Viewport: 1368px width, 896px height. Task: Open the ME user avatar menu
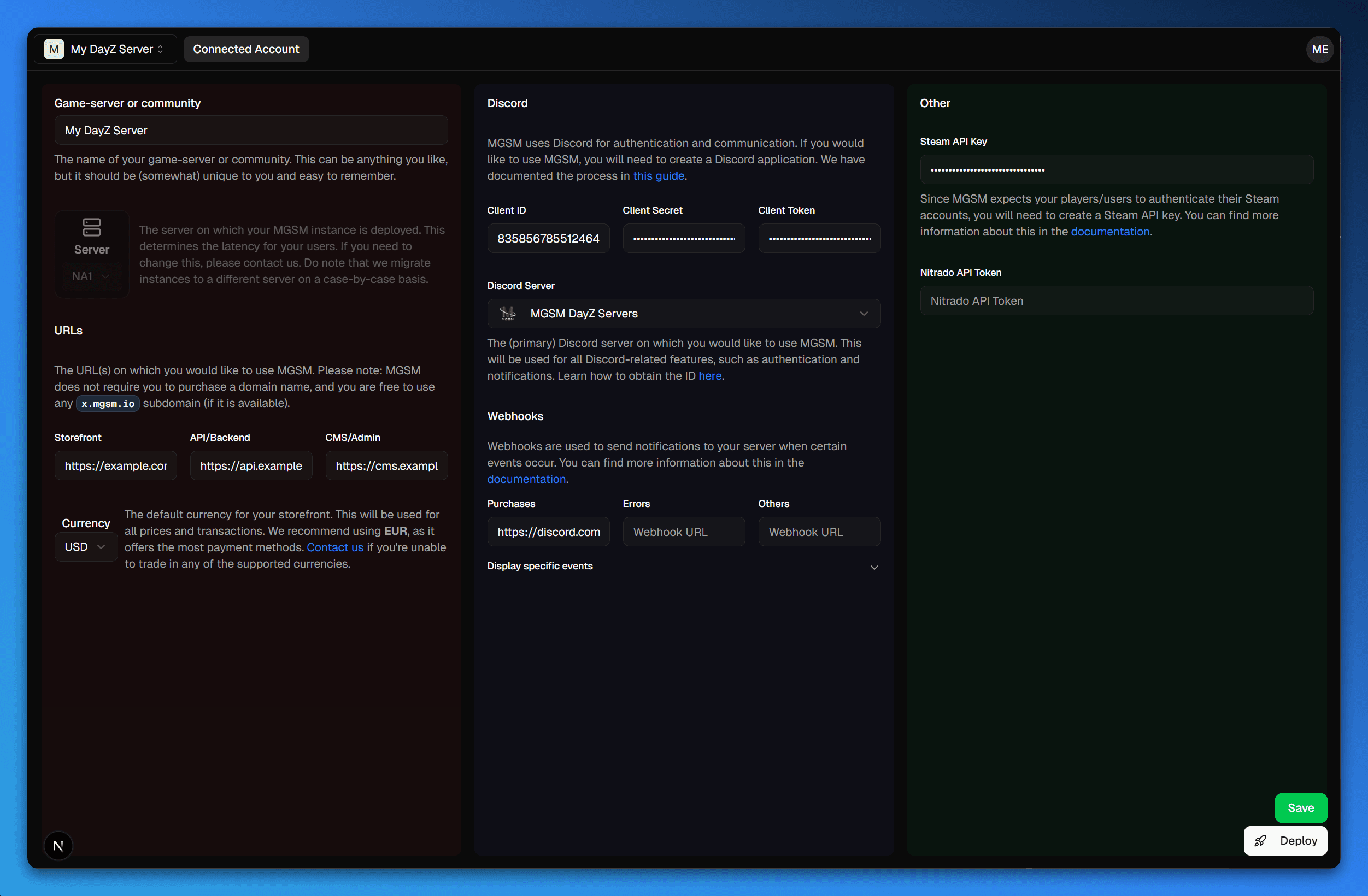(1319, 49)
